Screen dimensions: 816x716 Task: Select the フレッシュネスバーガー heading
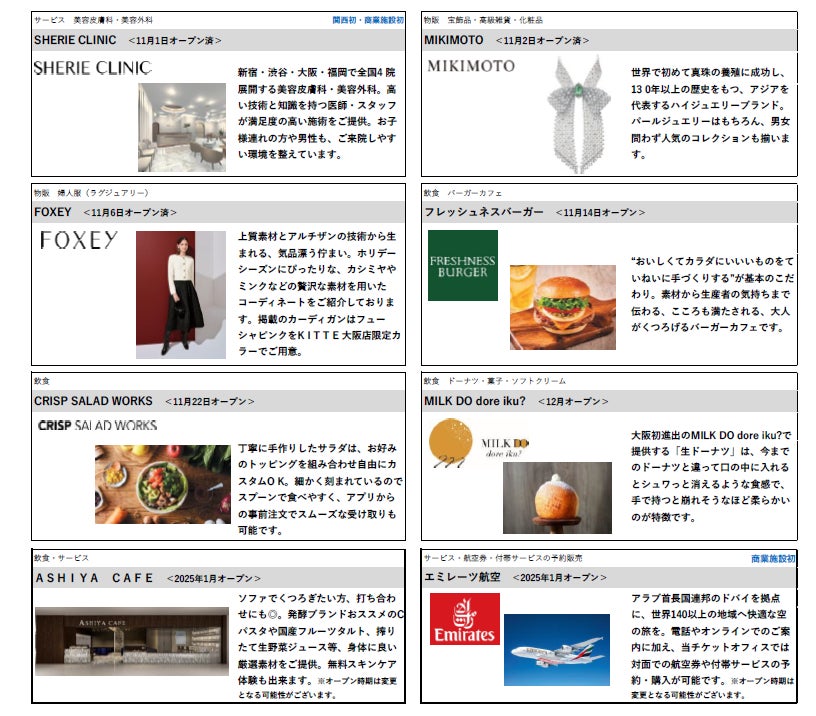click(x=484, y=212)
